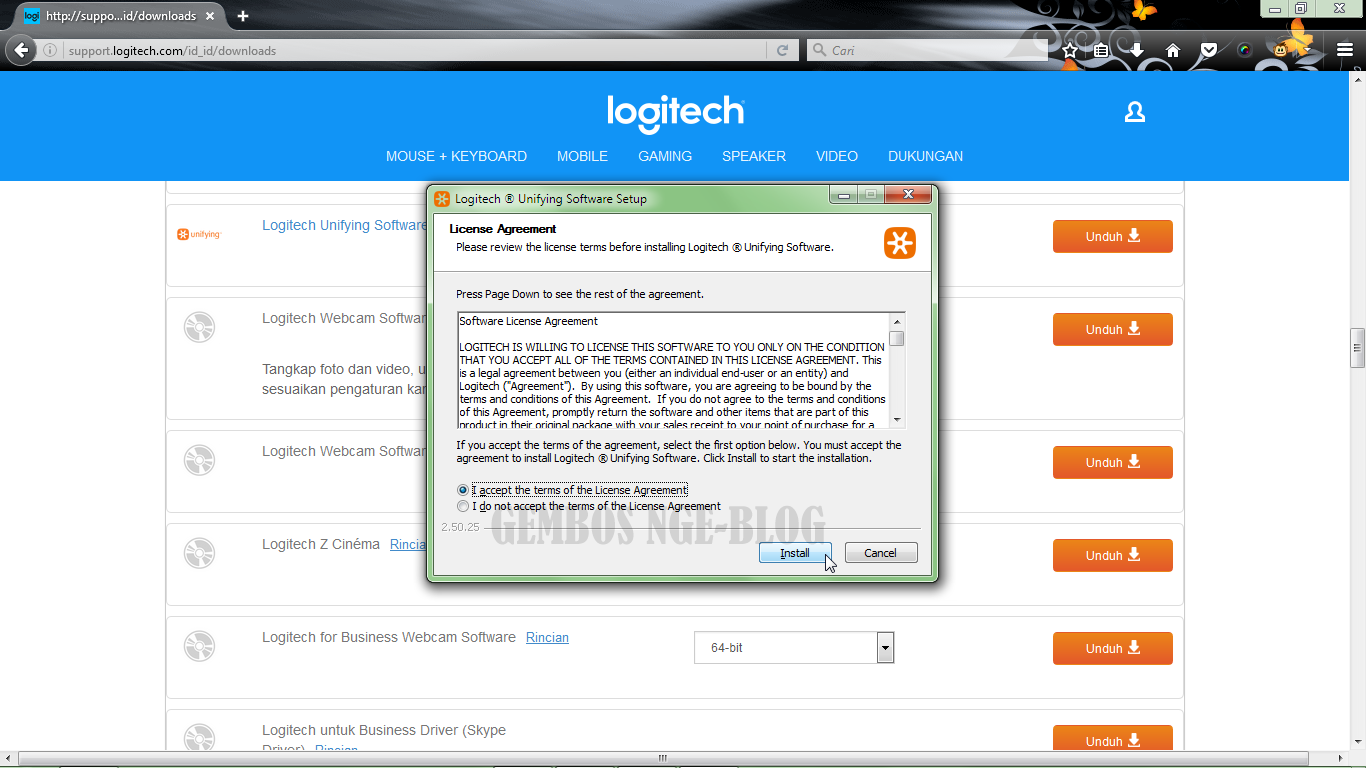Open the Logitech account profile icon
1366x768 pixels.
(x=1134, y=113)
